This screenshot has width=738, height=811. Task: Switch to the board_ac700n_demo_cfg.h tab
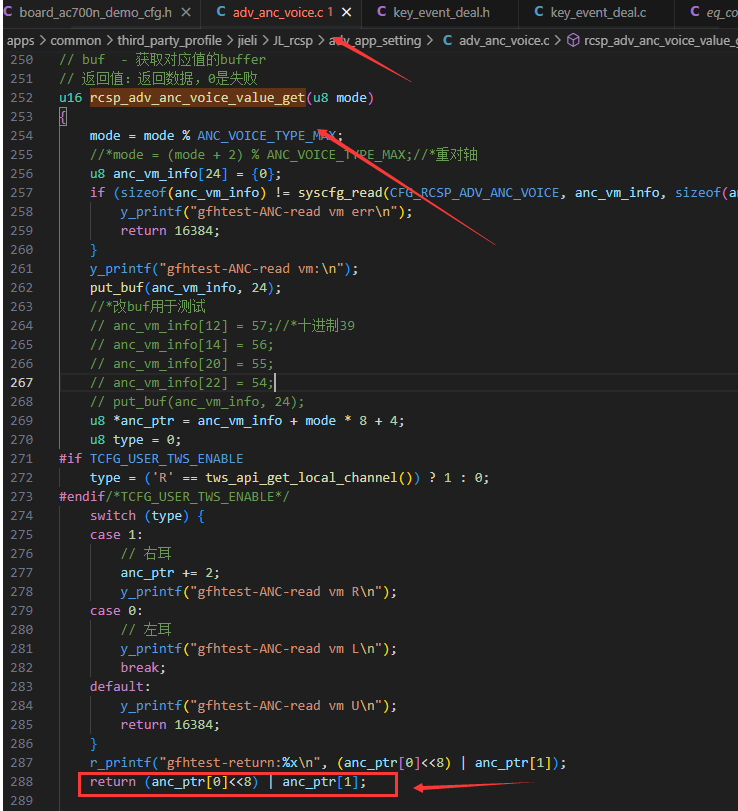pyautogui.click(x=96, y=12)
